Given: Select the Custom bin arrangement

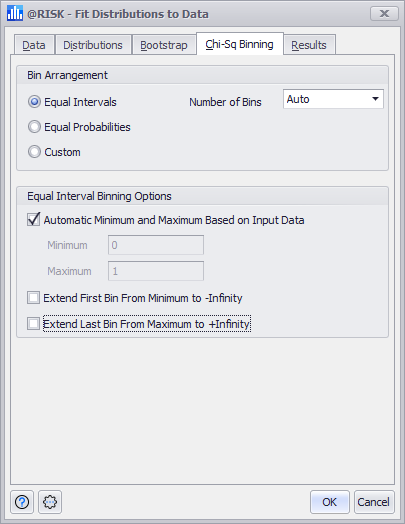Looking at the screenshot, I should [34, 152].
